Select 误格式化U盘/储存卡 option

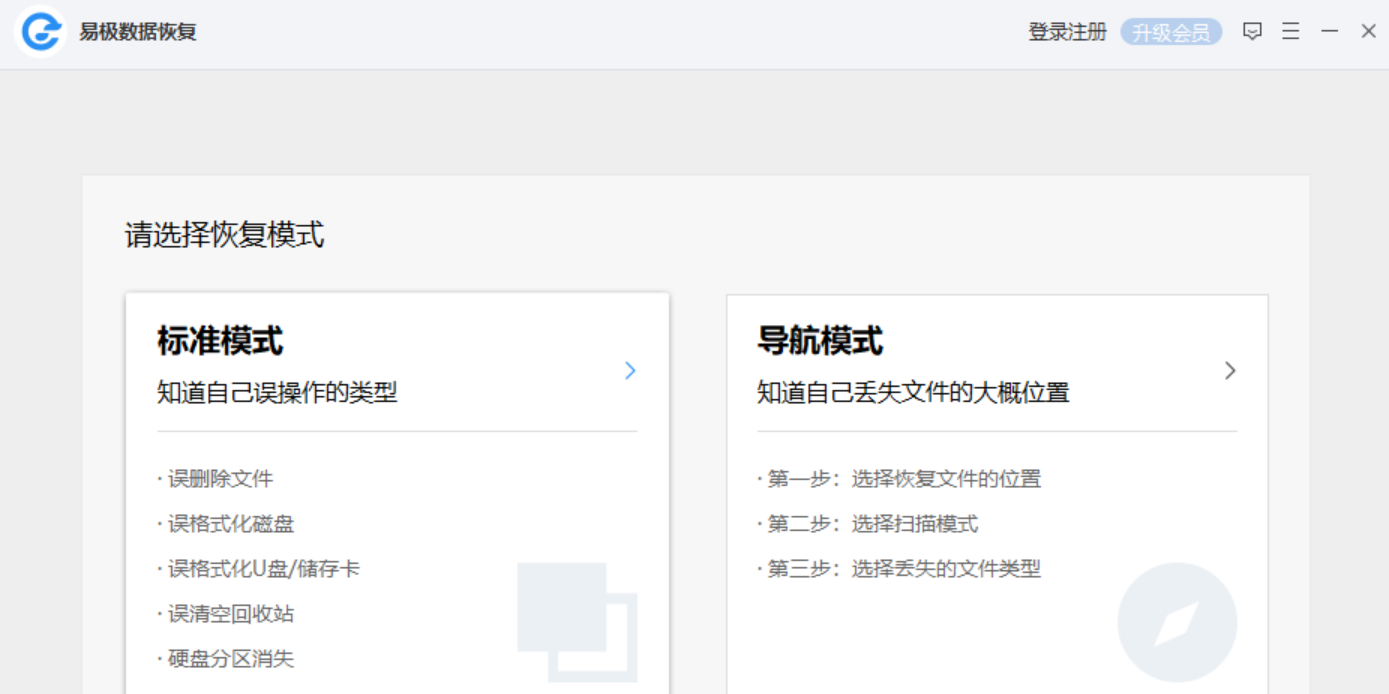tap(263, 569)
